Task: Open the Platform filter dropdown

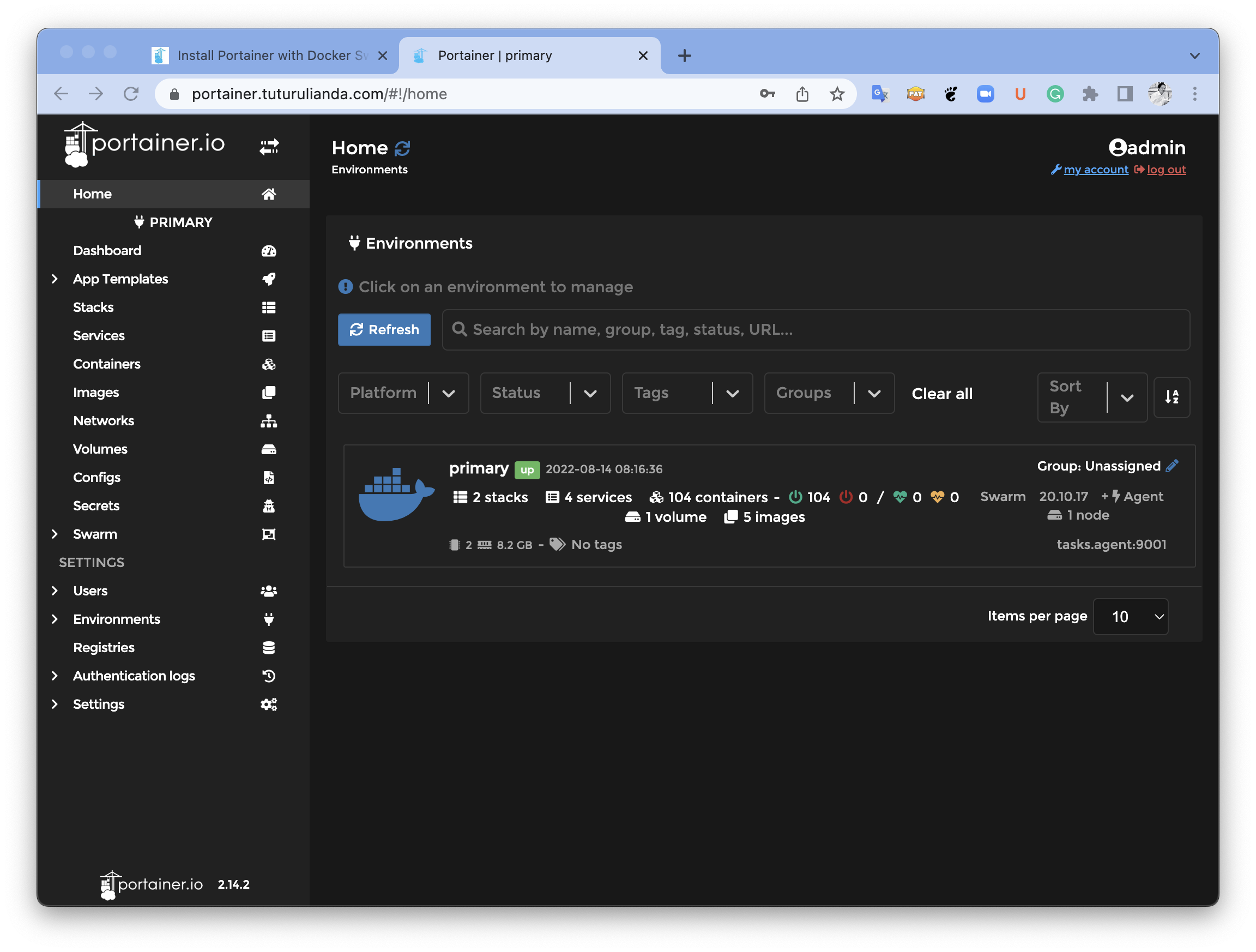Action: click(404, 394)
